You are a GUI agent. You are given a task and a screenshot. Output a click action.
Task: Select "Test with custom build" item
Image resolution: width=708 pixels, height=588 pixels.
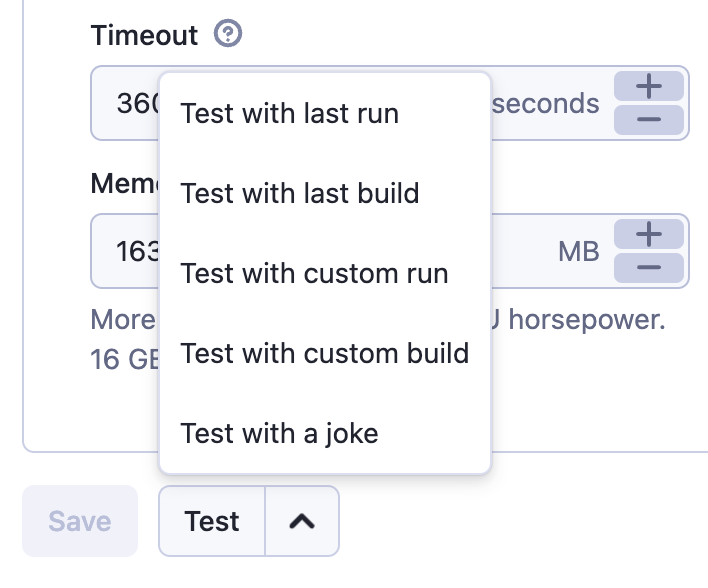325,353
